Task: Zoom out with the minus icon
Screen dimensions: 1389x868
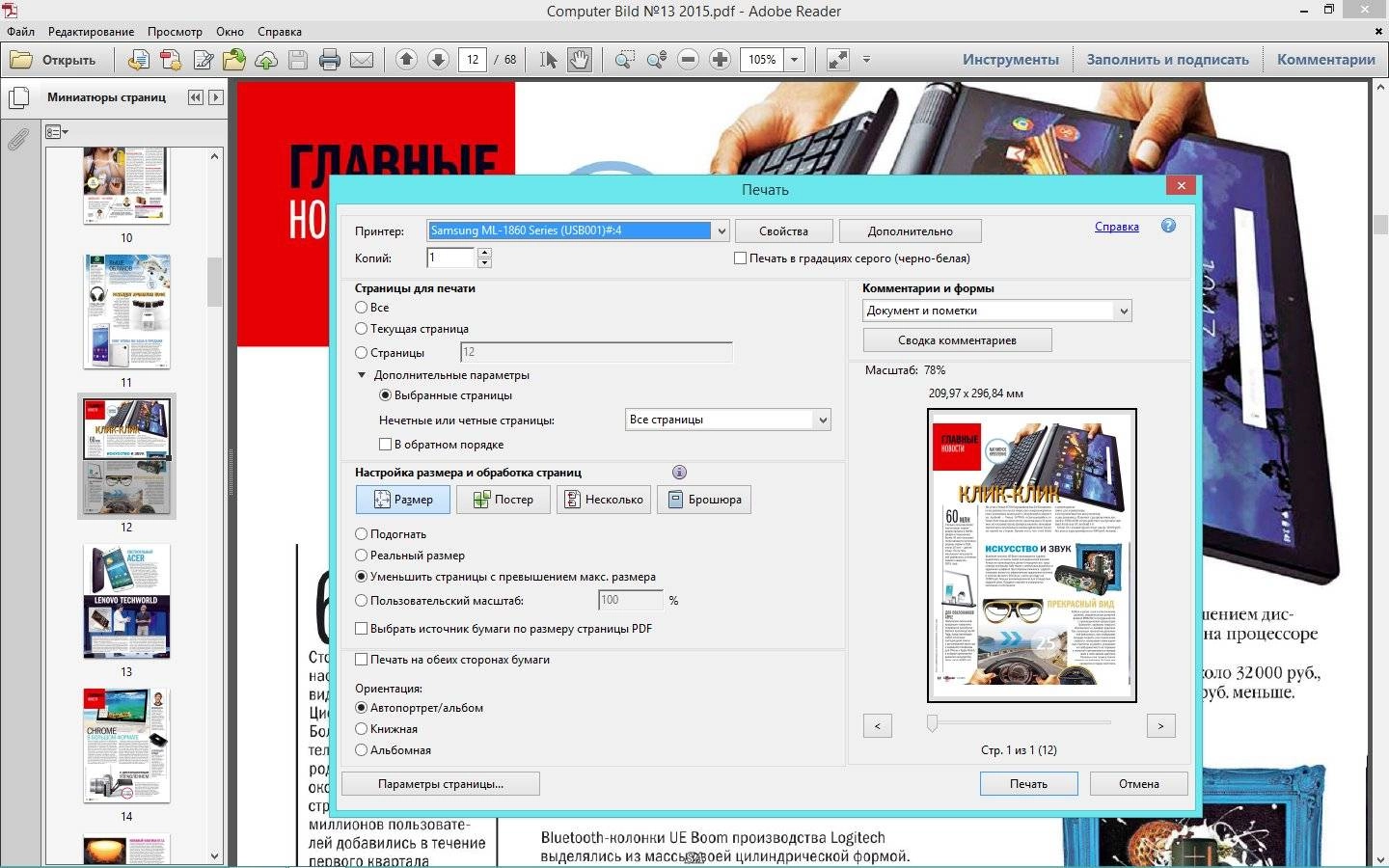Action: click(x=688, y=60)
